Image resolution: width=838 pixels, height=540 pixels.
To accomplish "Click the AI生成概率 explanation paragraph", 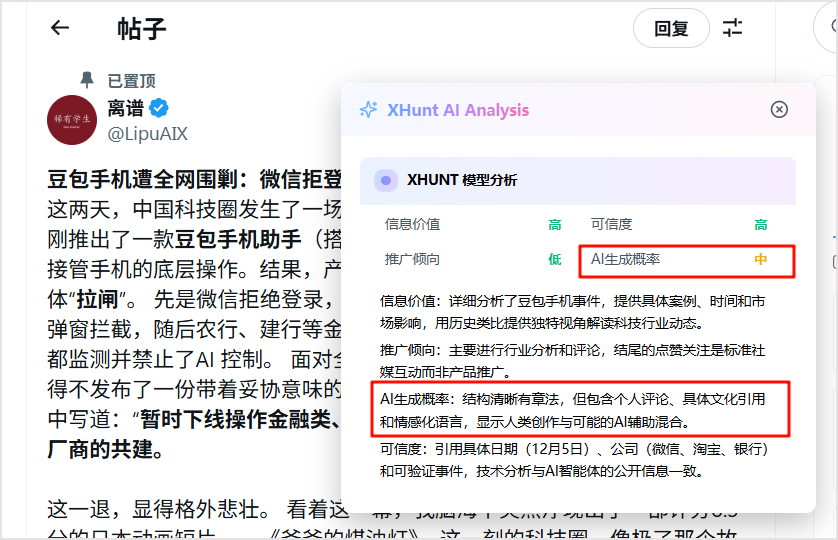I will pos(572,410).
